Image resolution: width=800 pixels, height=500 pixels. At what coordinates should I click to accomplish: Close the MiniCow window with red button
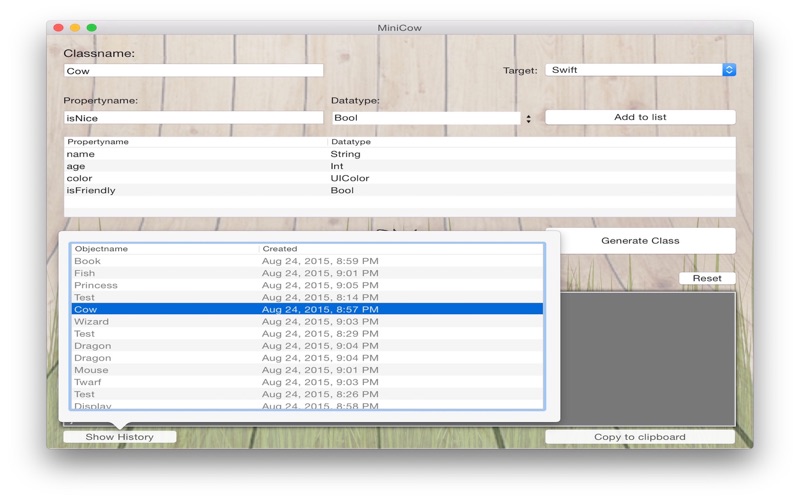pos(59,28)
